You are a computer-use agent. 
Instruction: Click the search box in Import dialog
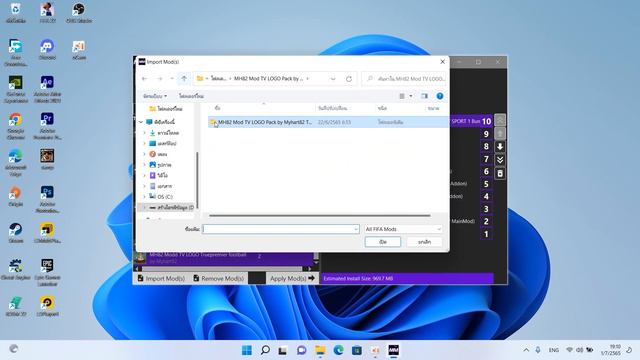pyautogui.click(x=404, y=79)
